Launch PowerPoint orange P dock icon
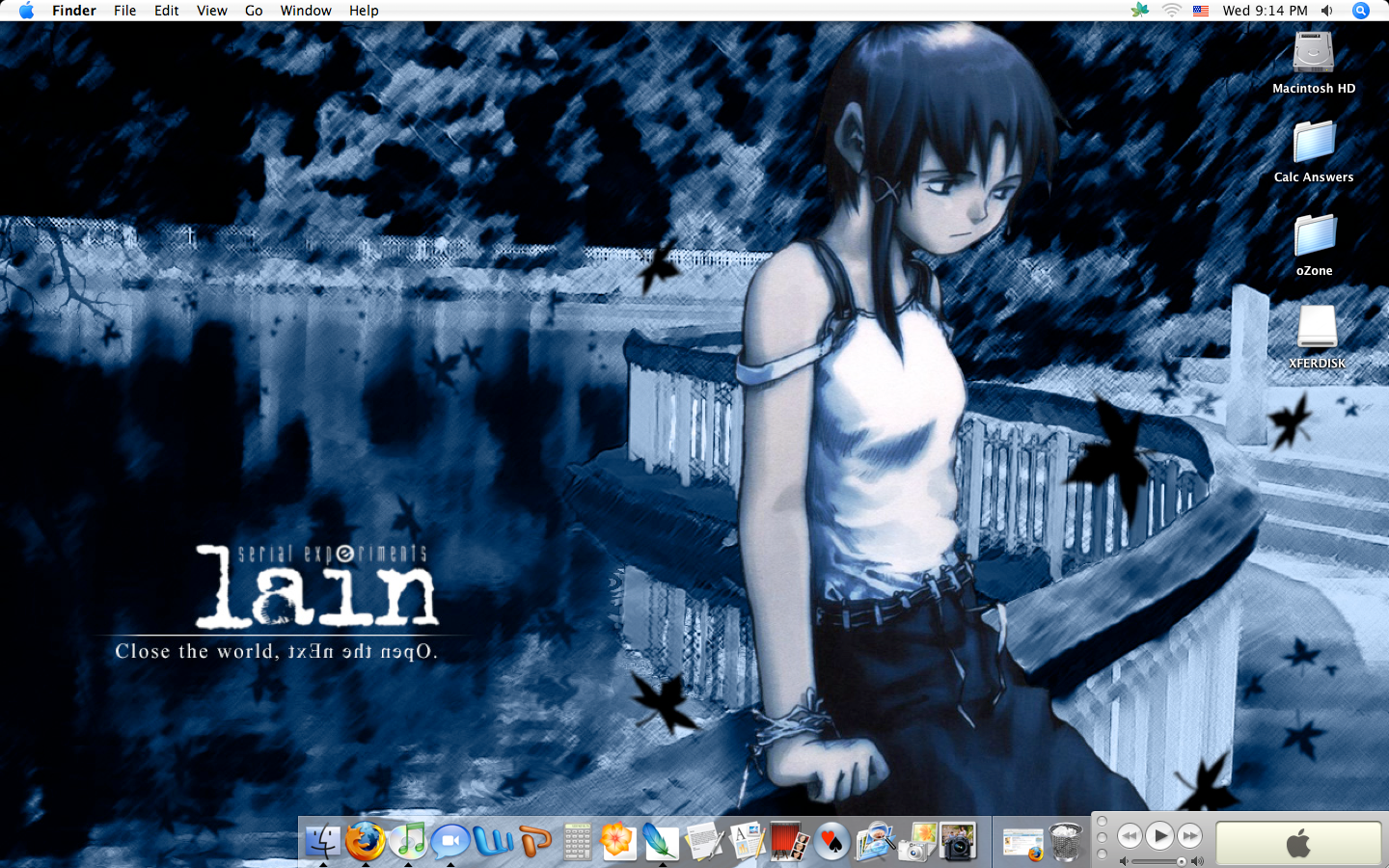 (x=534, y=841)
